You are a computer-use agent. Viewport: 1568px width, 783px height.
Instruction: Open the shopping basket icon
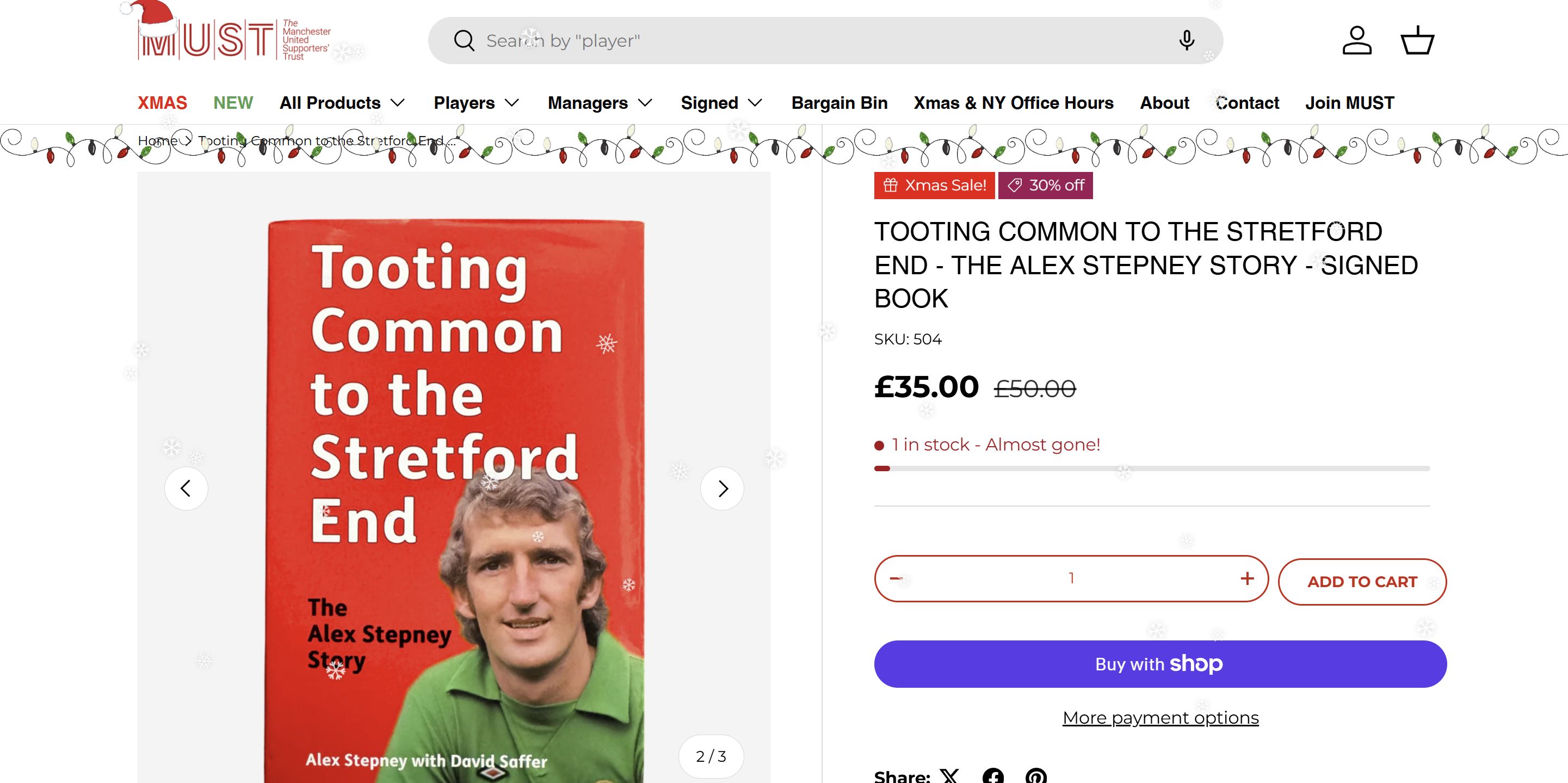pyautogui.click(x=1417, y=41)
